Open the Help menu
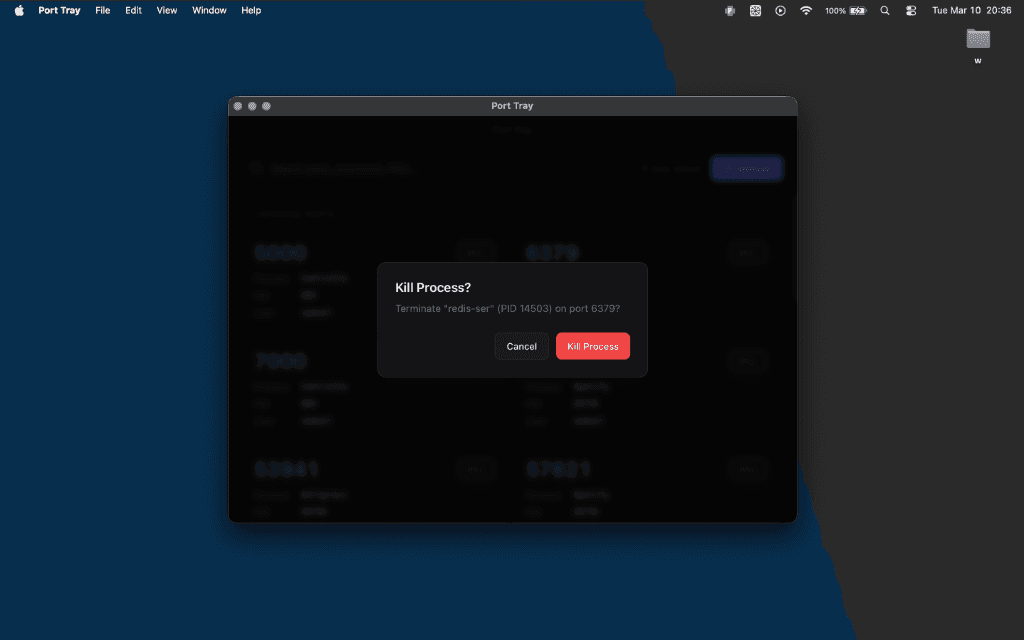Screen dimensions: 1024x640 [x=251, y=10]
